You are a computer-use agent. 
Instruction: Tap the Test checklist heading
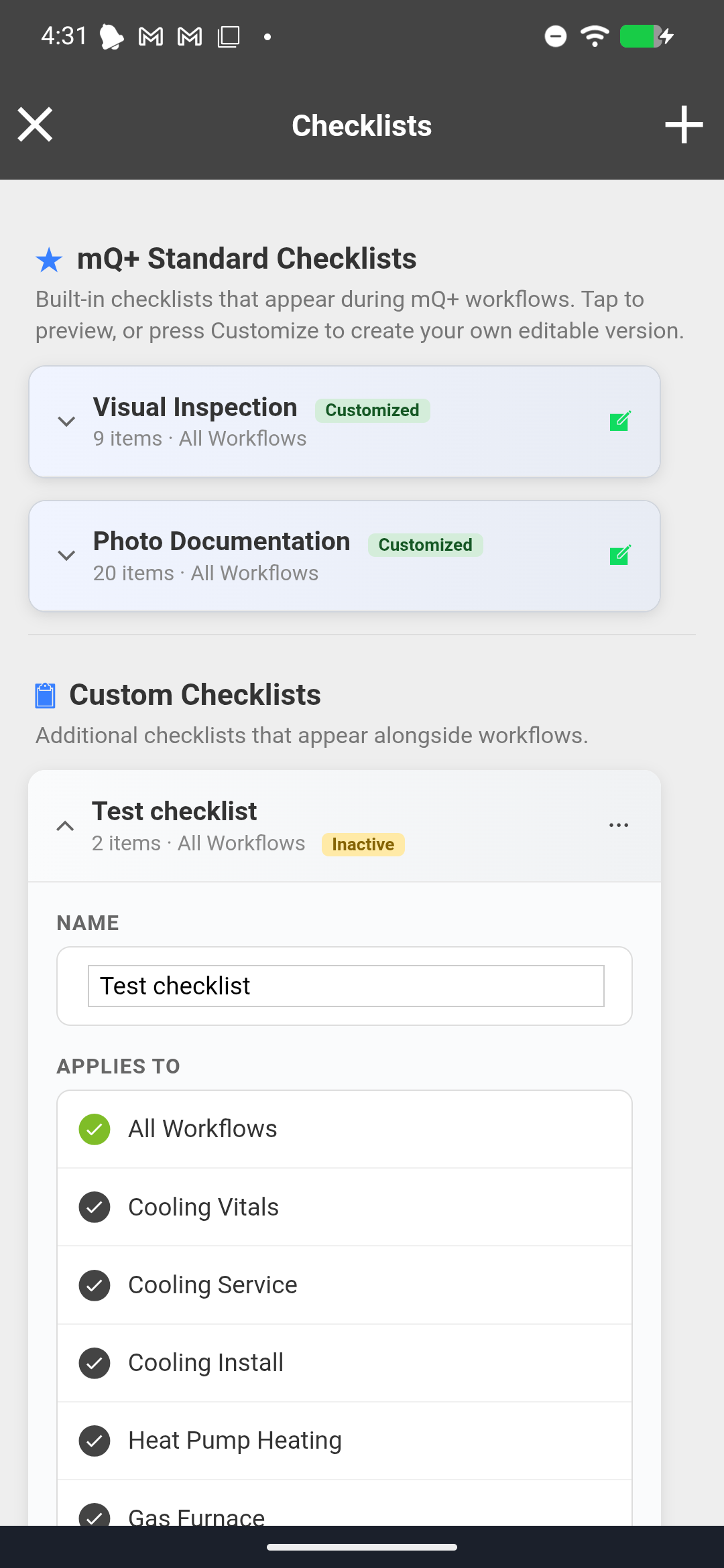tap(174, 811)
